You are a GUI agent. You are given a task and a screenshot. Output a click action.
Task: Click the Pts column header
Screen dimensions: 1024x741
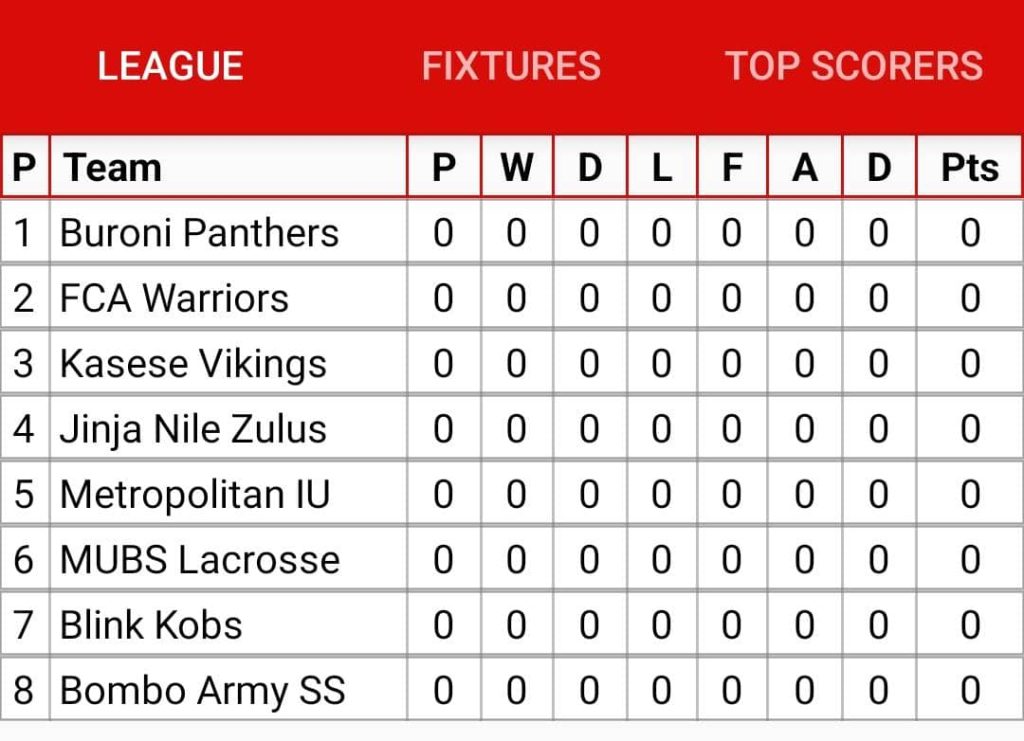click(970, 168)
